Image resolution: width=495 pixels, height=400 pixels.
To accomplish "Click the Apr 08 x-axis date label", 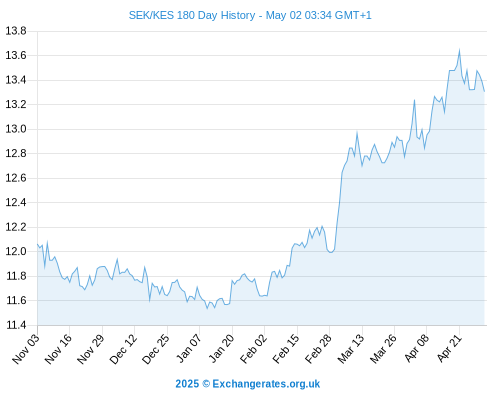I will tap(416, 348).
